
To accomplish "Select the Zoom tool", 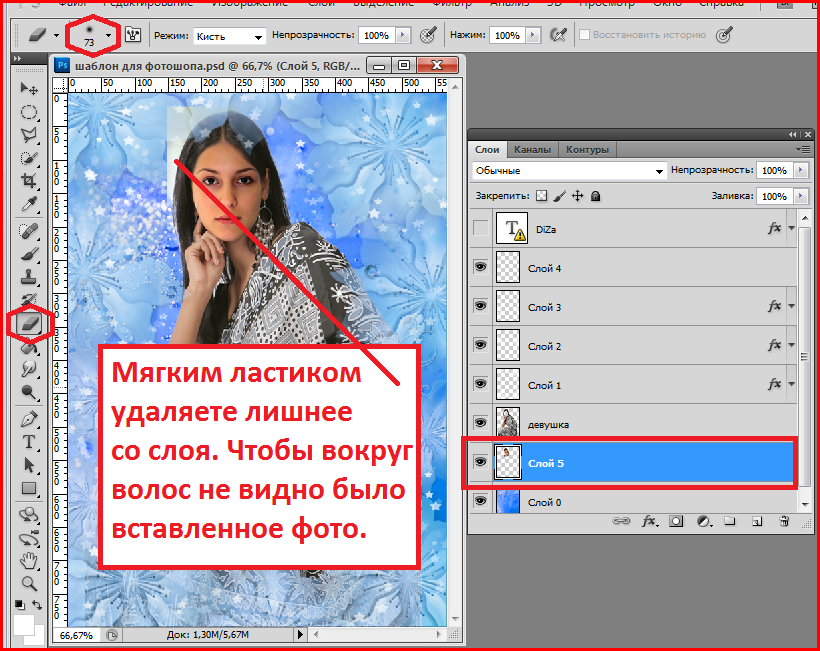I will click(29, 583).
